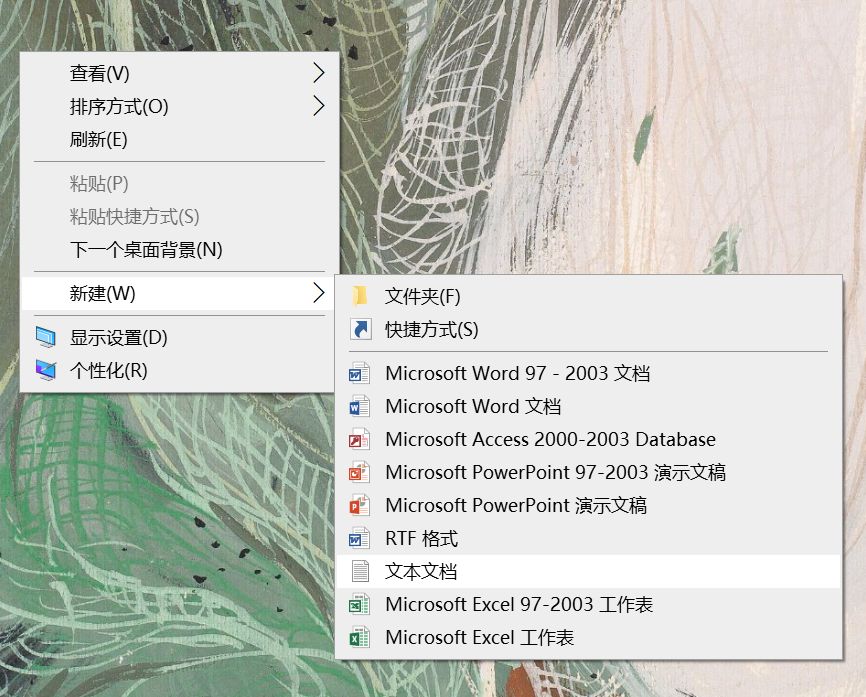Click the Microsoft Excel 工作表 icon
This screenshot has height=697, width=866.
coord(357,637)
